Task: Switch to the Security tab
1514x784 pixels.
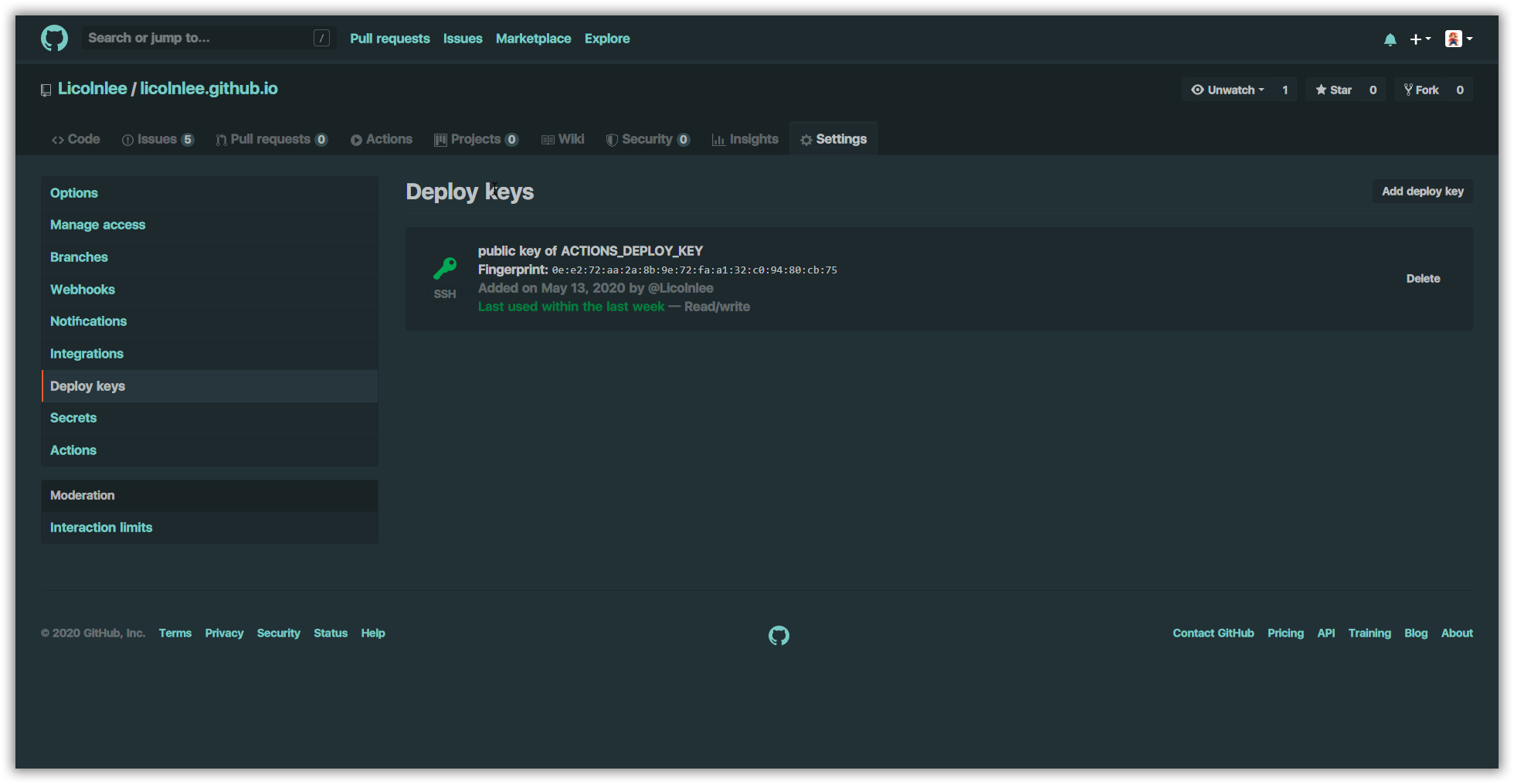Action: coord(647,139)
